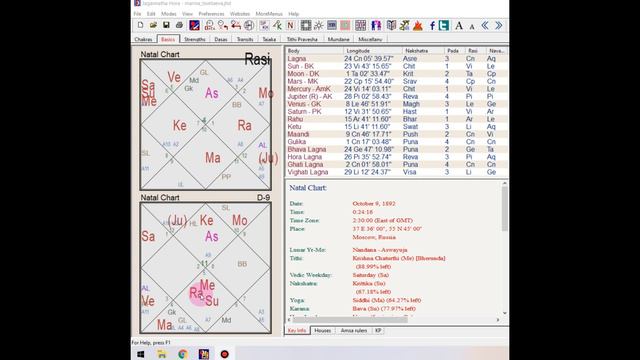The height and width of the screenshot is (360, 640).
Task: Switch to the Mundane tab
Action: pos(338,39)
